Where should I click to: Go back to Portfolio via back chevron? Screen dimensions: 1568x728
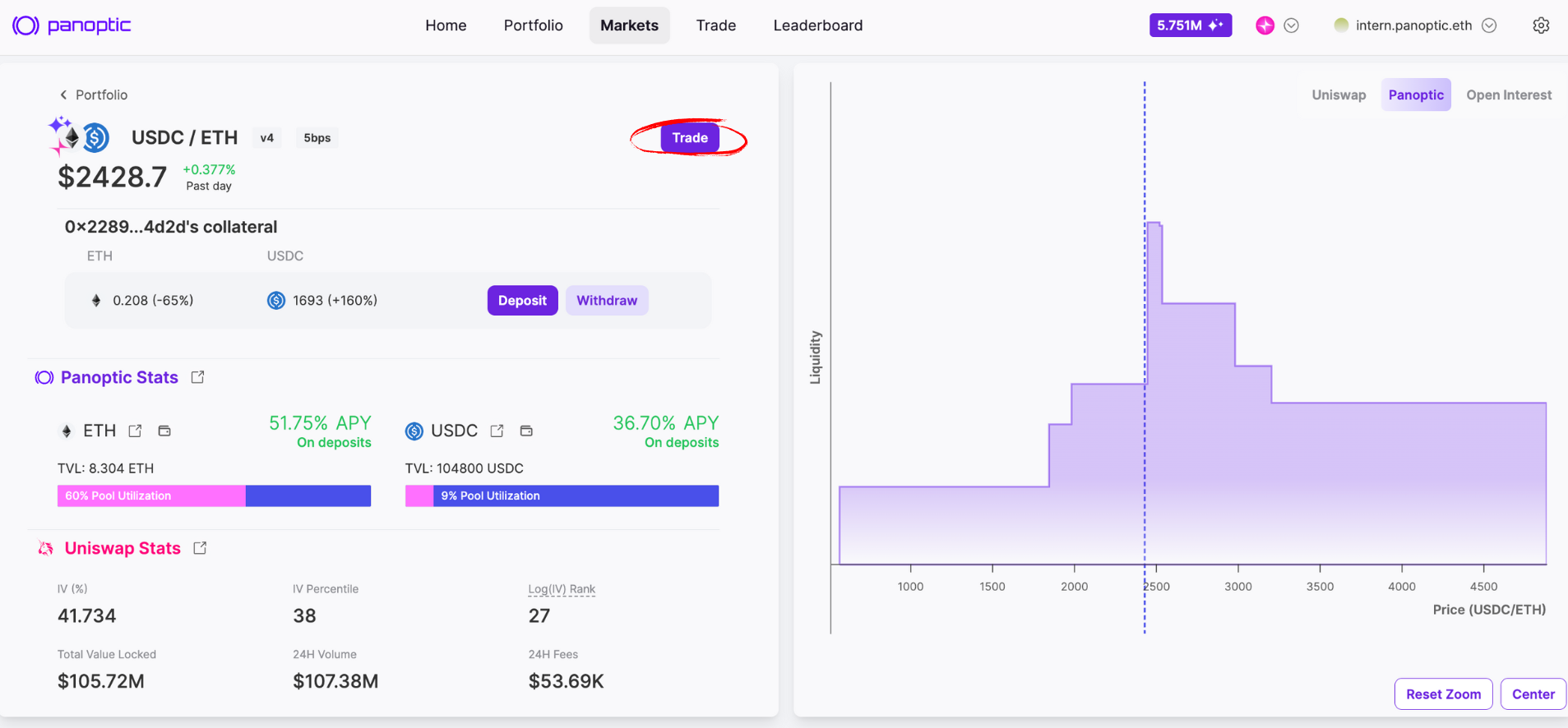pos(63,95)
